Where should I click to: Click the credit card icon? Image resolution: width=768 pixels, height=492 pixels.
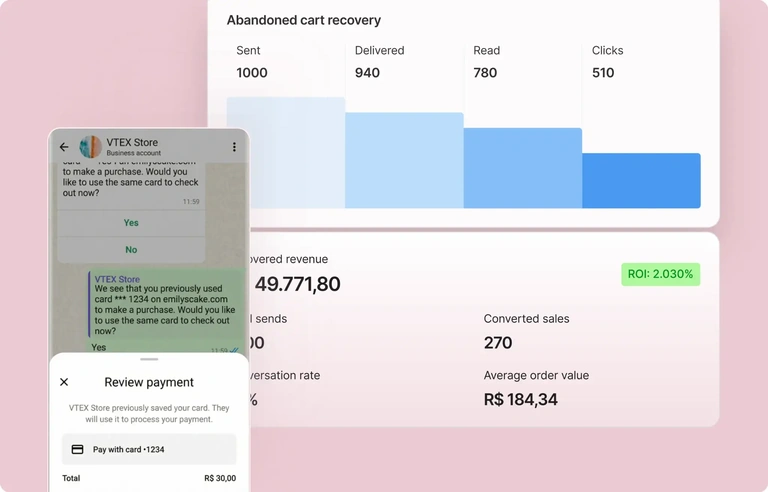pyautogui.click(x=77, y=449)
